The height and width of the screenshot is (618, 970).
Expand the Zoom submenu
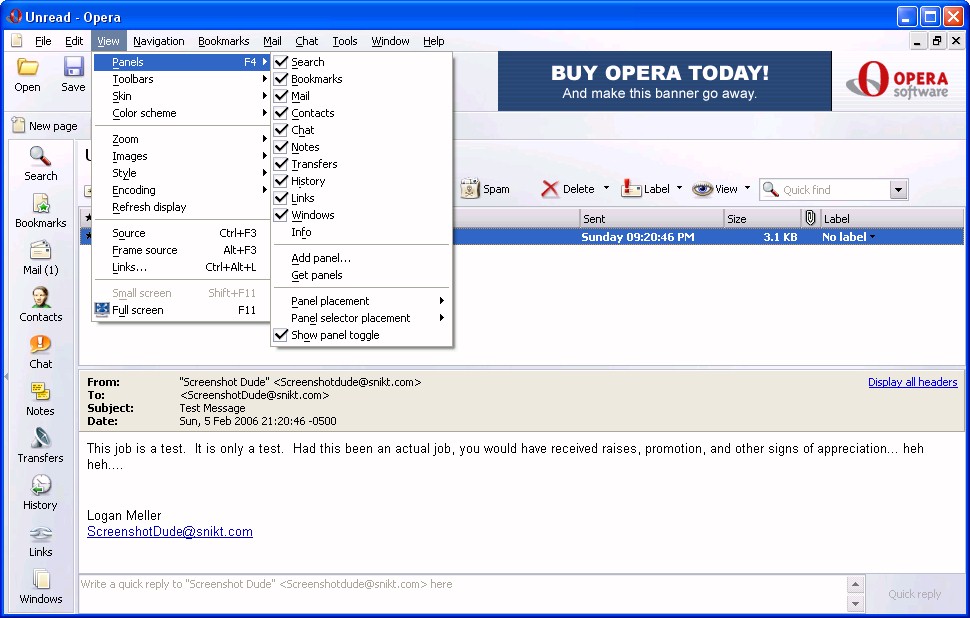click(181, 139)
